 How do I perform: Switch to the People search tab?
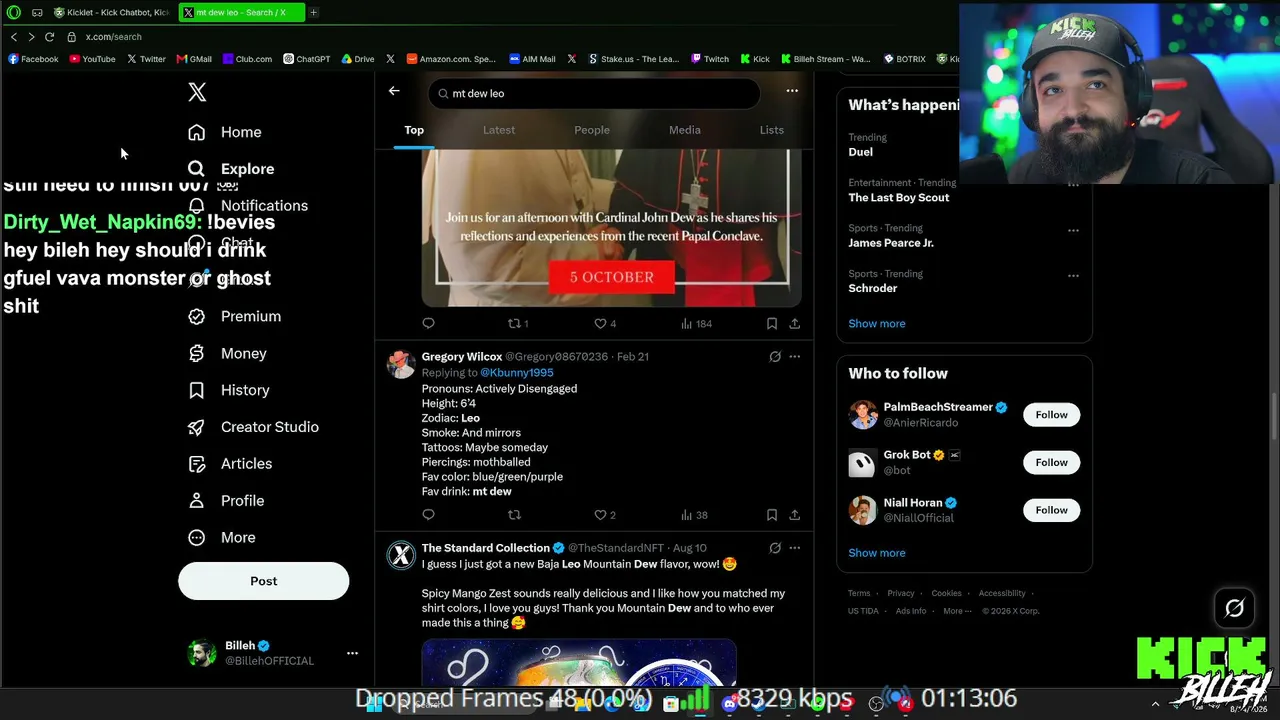[592, 130]
